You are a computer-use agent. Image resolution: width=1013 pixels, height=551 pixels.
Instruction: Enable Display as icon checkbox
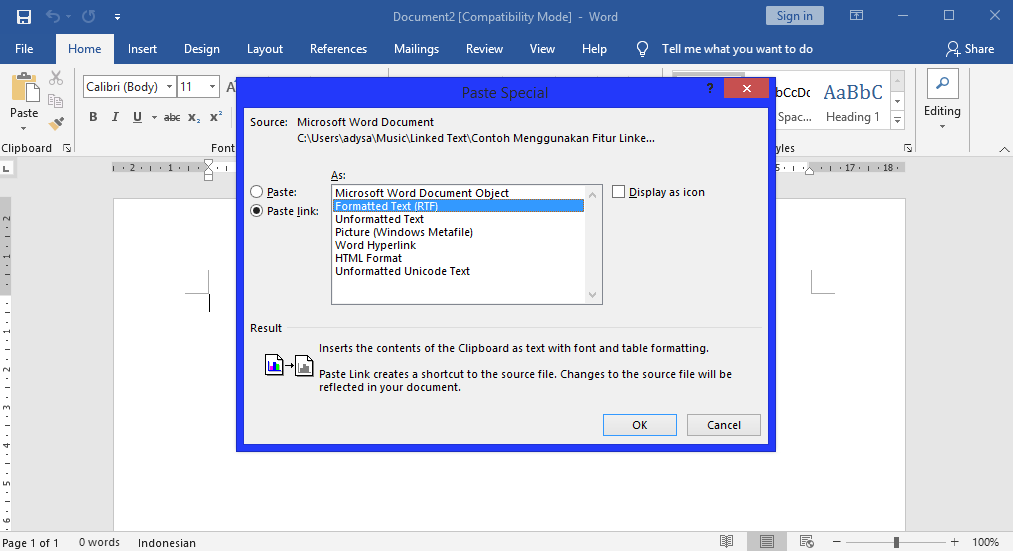618,192
